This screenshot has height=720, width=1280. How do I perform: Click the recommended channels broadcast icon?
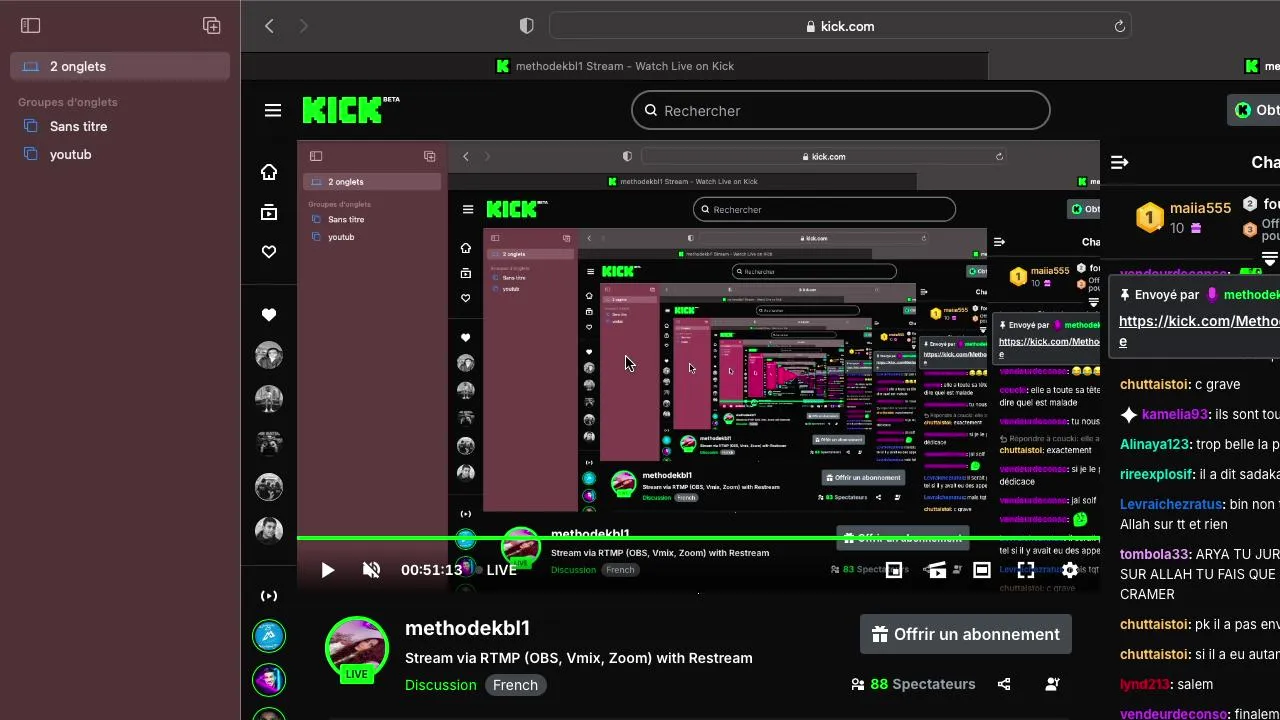269,596
